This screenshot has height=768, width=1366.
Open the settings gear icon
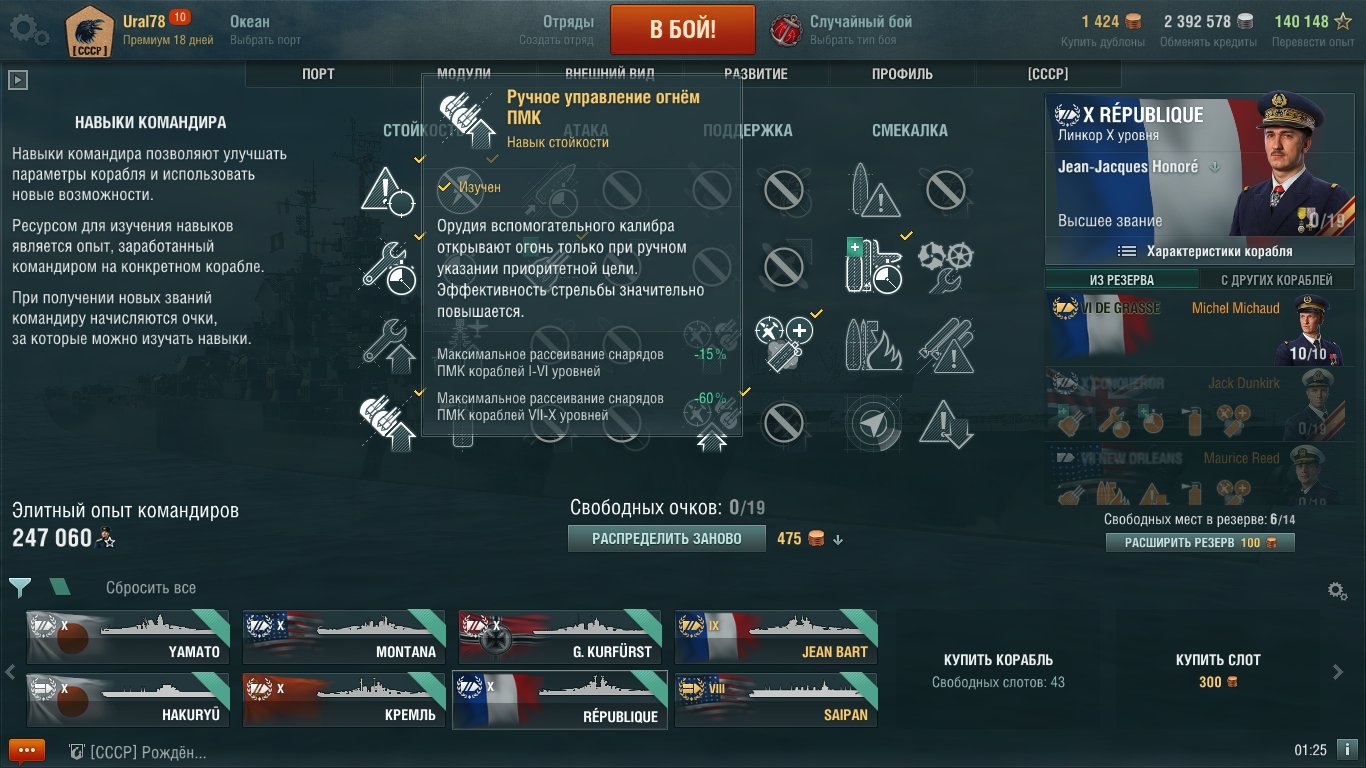28,30
